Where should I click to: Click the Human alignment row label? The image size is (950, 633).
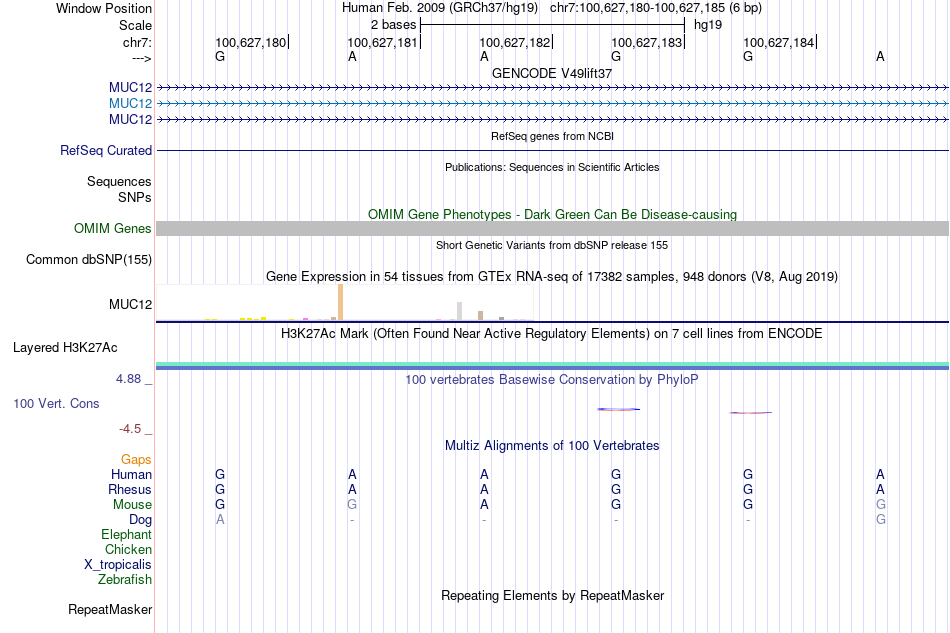pyautogui.click(x=131, y=474)
